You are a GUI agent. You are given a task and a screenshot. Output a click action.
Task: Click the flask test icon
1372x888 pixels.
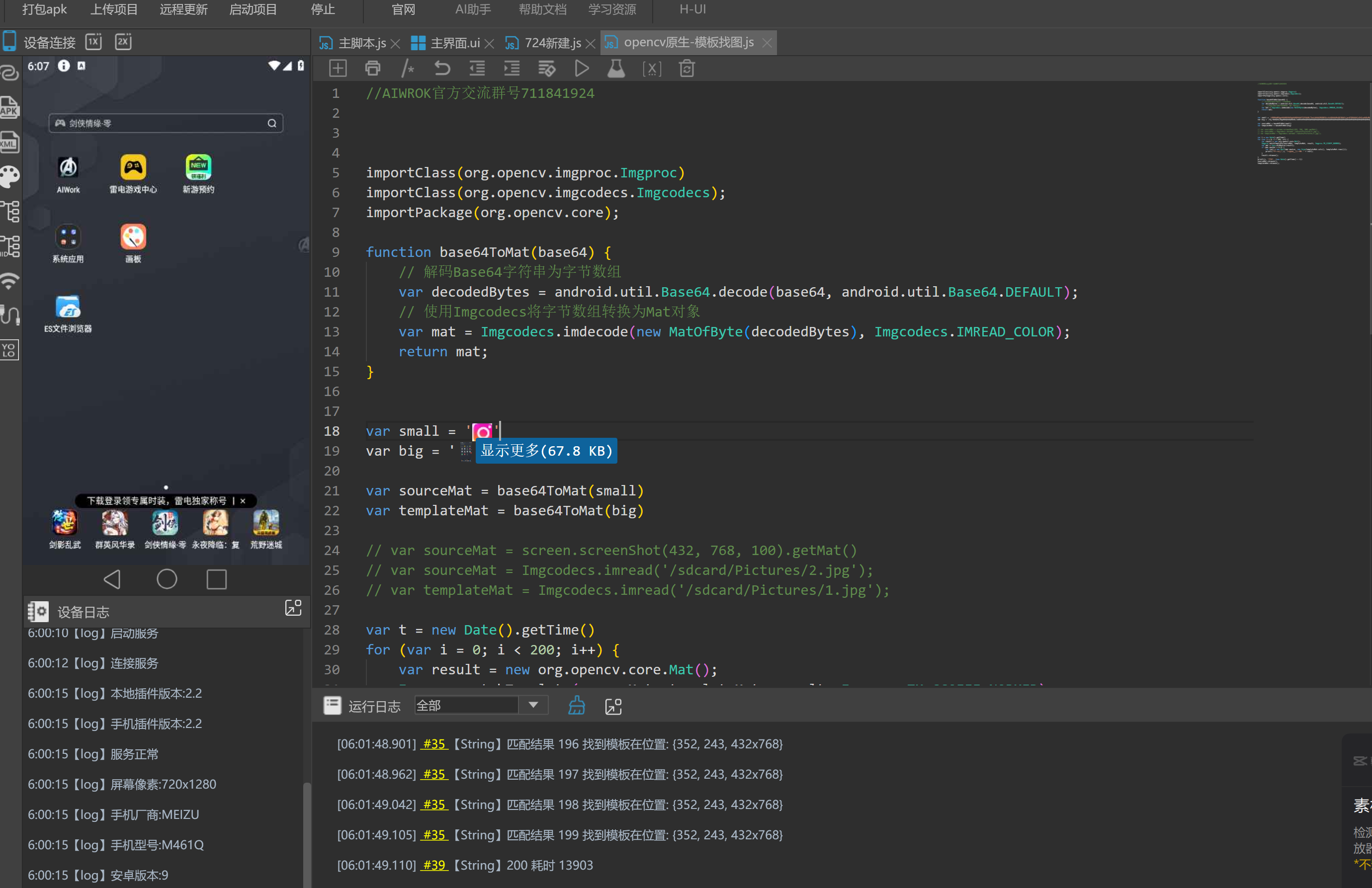[x=616, y=69]
